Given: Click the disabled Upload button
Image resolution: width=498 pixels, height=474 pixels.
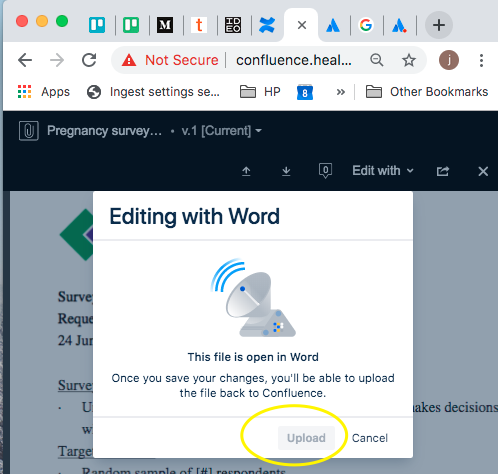Looking at the screenshot, I should click(306, 438).
